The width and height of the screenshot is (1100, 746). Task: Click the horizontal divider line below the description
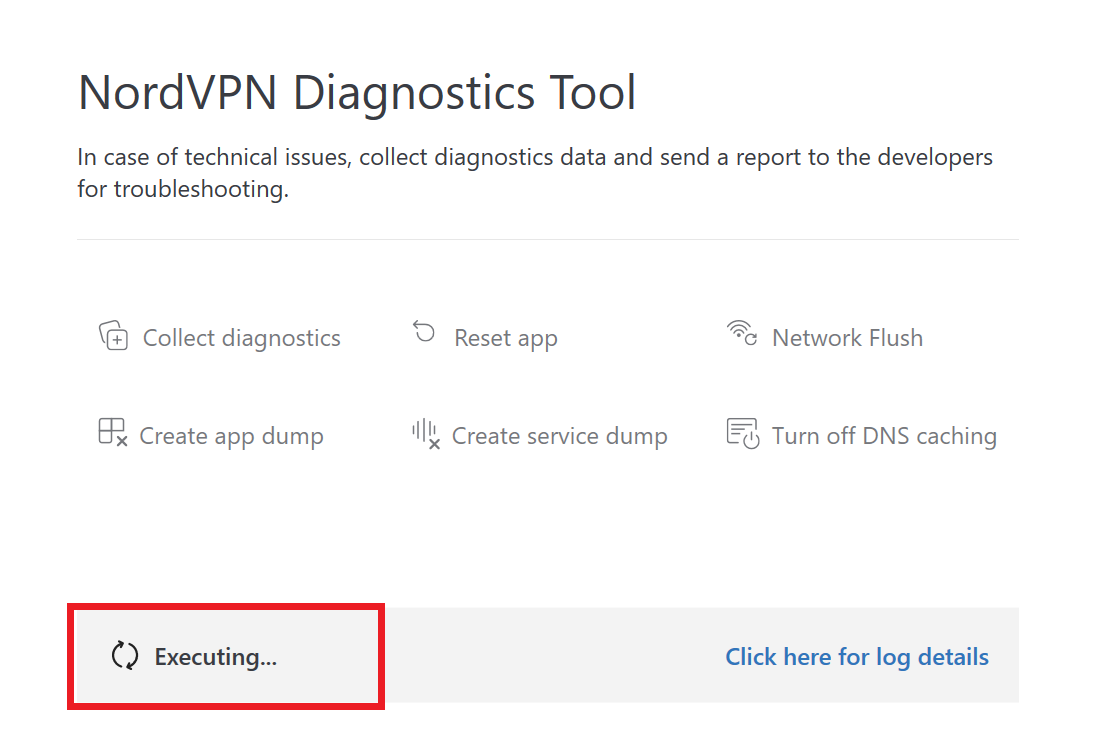pyautogui.click(x=547, y=240)
